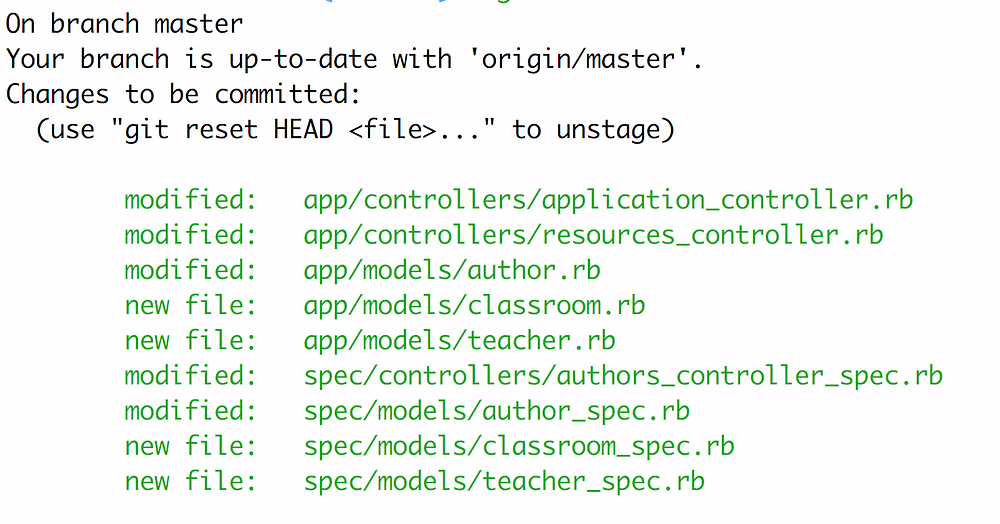
Task: Click the application_controller.rb file path
Action: point(608,200)
